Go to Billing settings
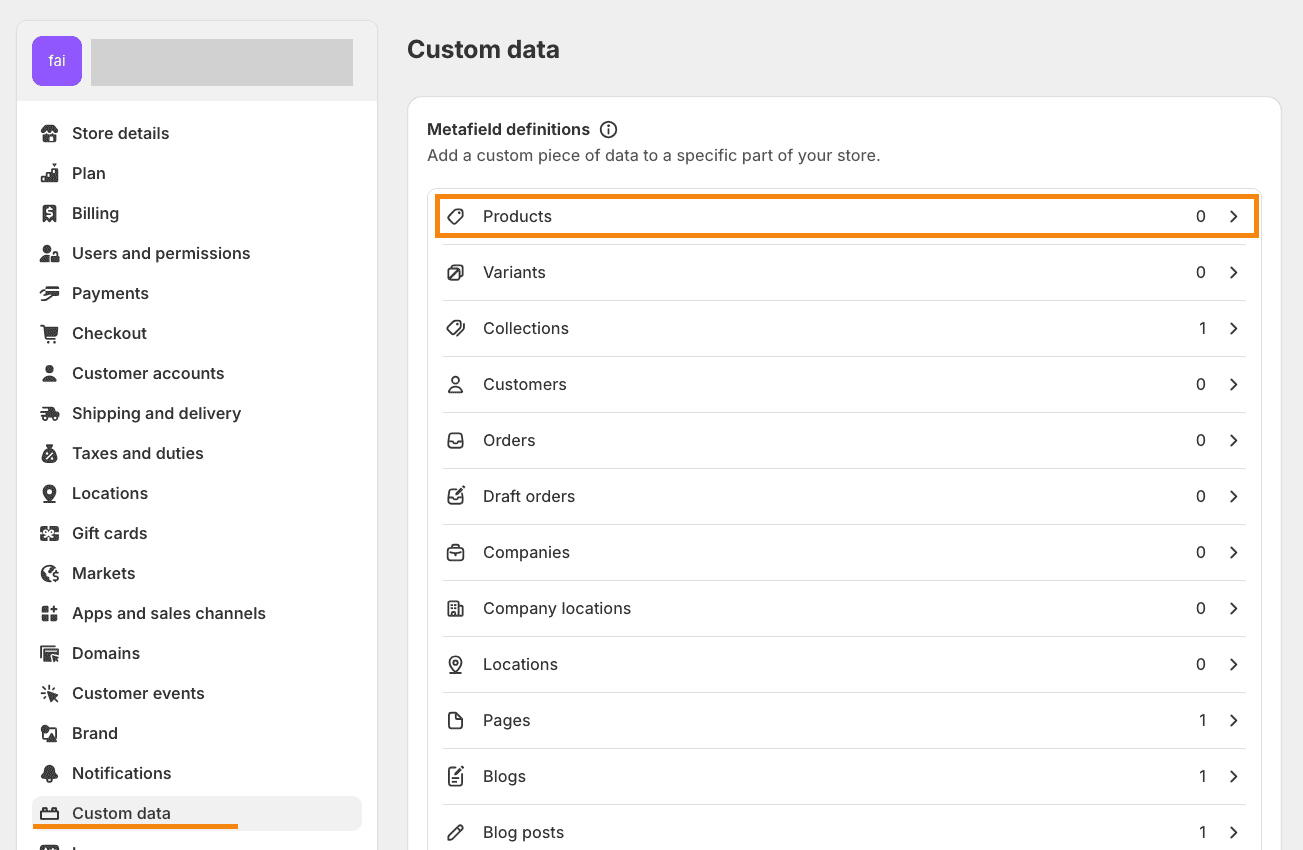The image size is (1303, 850). pyautogui.click(x=197, y=213)
